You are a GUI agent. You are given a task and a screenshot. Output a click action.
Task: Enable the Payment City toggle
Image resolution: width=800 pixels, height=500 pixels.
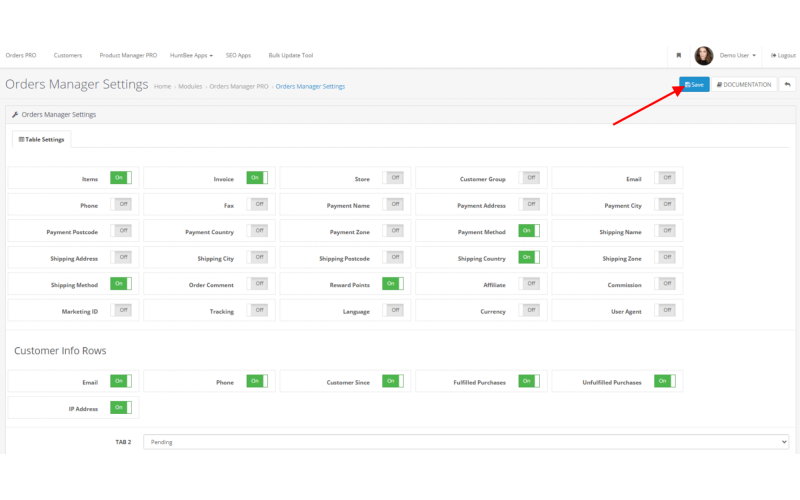665,204
